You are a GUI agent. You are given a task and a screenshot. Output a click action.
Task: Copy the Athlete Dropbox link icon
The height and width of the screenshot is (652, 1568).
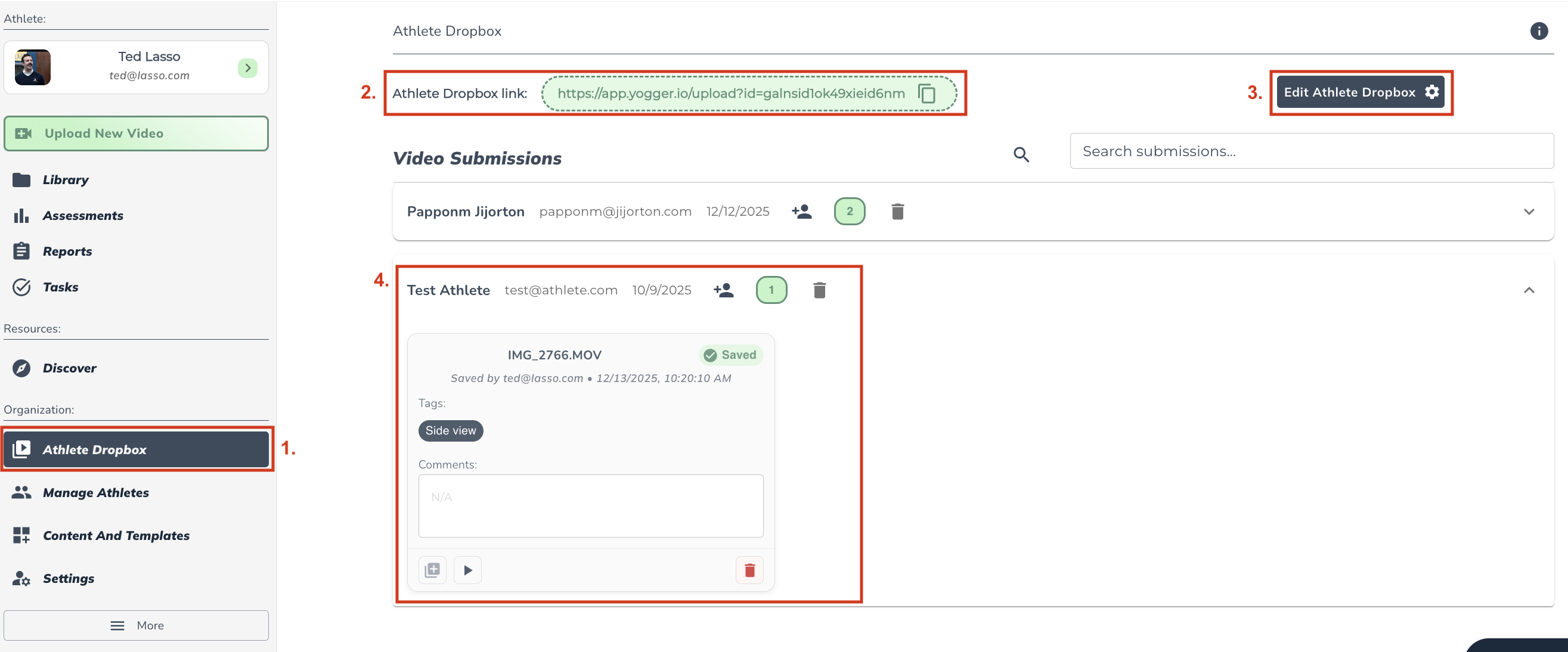(926, 93)
